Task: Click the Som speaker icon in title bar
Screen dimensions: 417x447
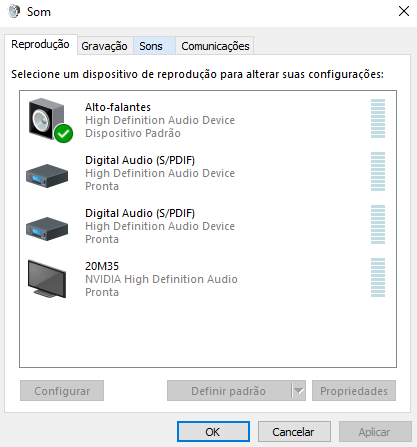Action: (14, 12)
